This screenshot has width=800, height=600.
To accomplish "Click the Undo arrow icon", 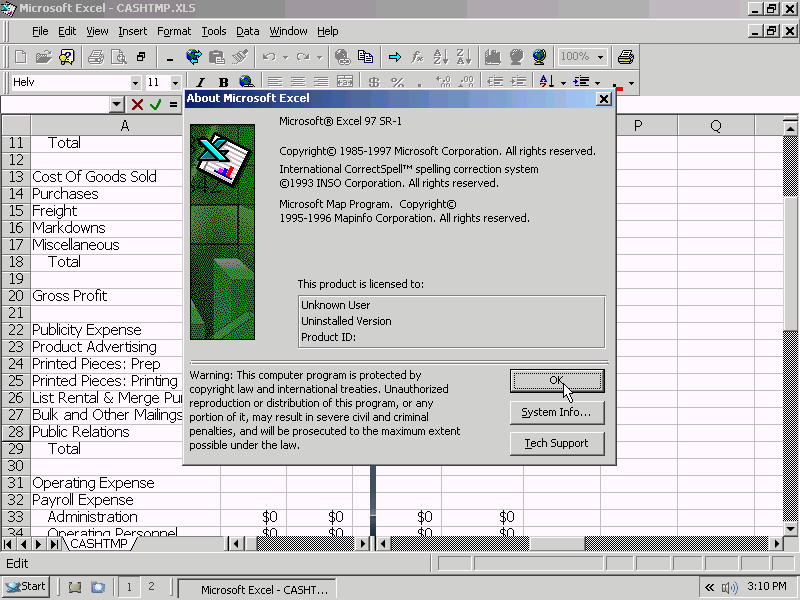I will 269,57.
